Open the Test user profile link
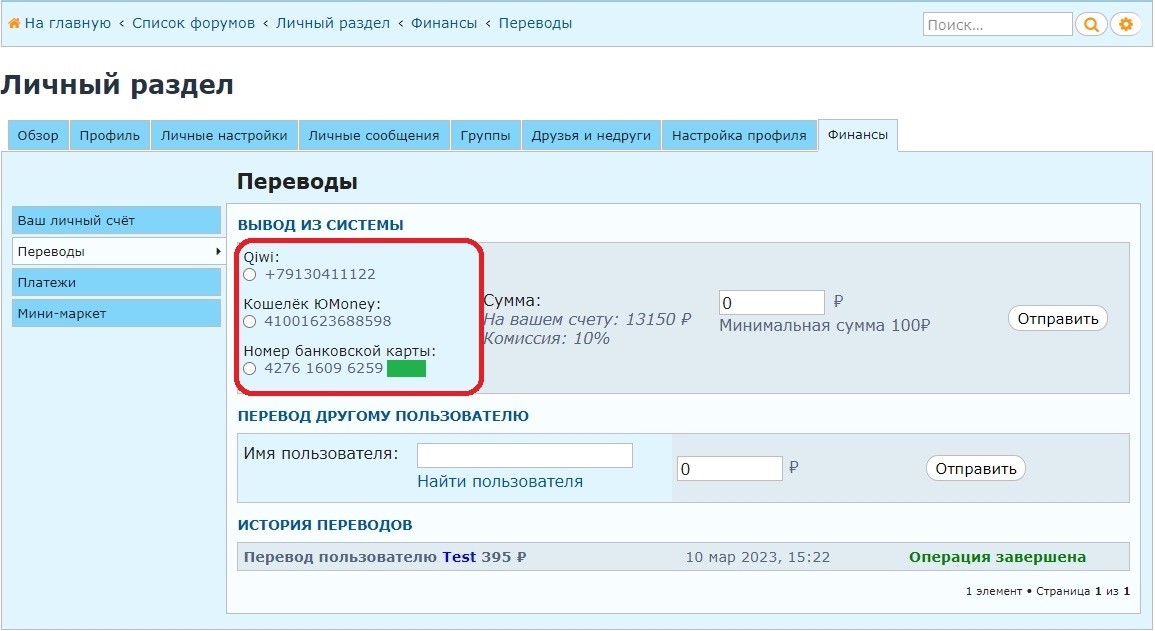The height and width of the screenshot is (631, 1155). tap(459, 557)
